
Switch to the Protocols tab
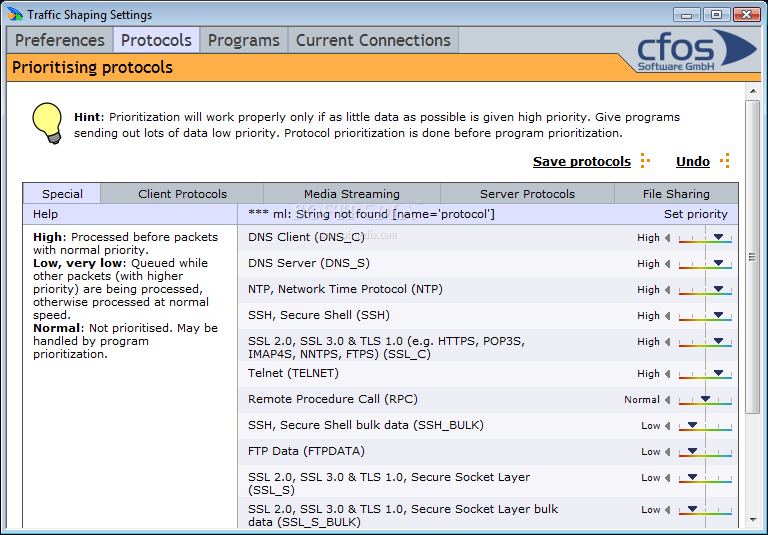156,40
